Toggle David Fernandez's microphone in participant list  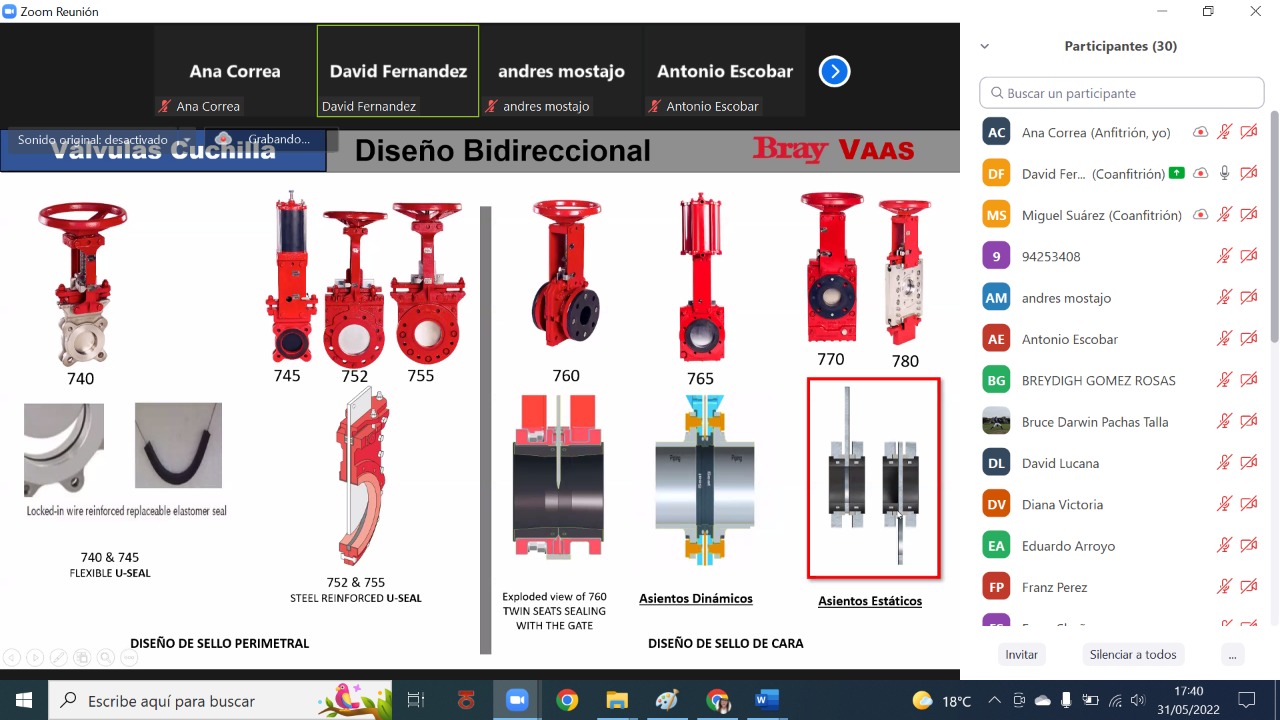[x=1224, y=173]
